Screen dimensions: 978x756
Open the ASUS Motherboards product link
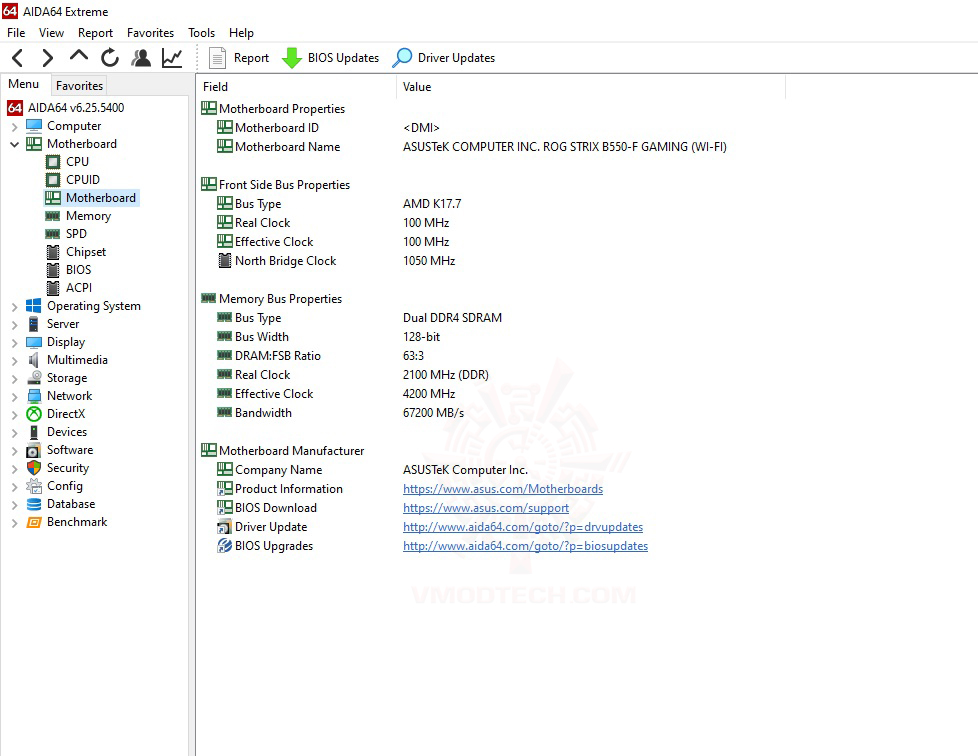pyautogui.click(x=503, y=489)
